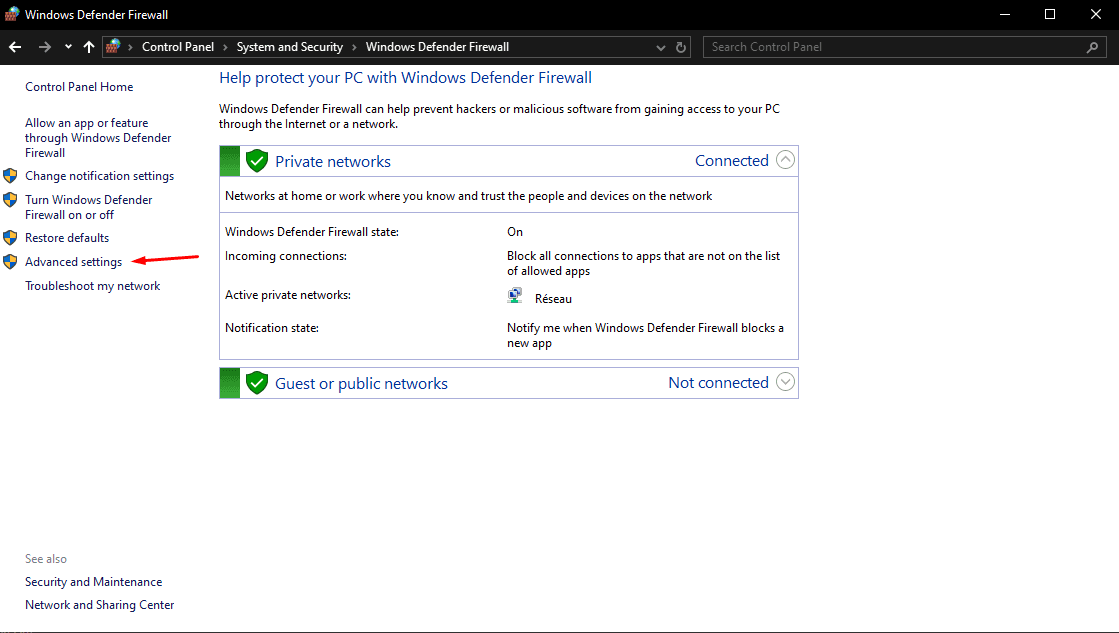Expand the chevron after Control Panel breadcrumb

[x=226, y=48]
